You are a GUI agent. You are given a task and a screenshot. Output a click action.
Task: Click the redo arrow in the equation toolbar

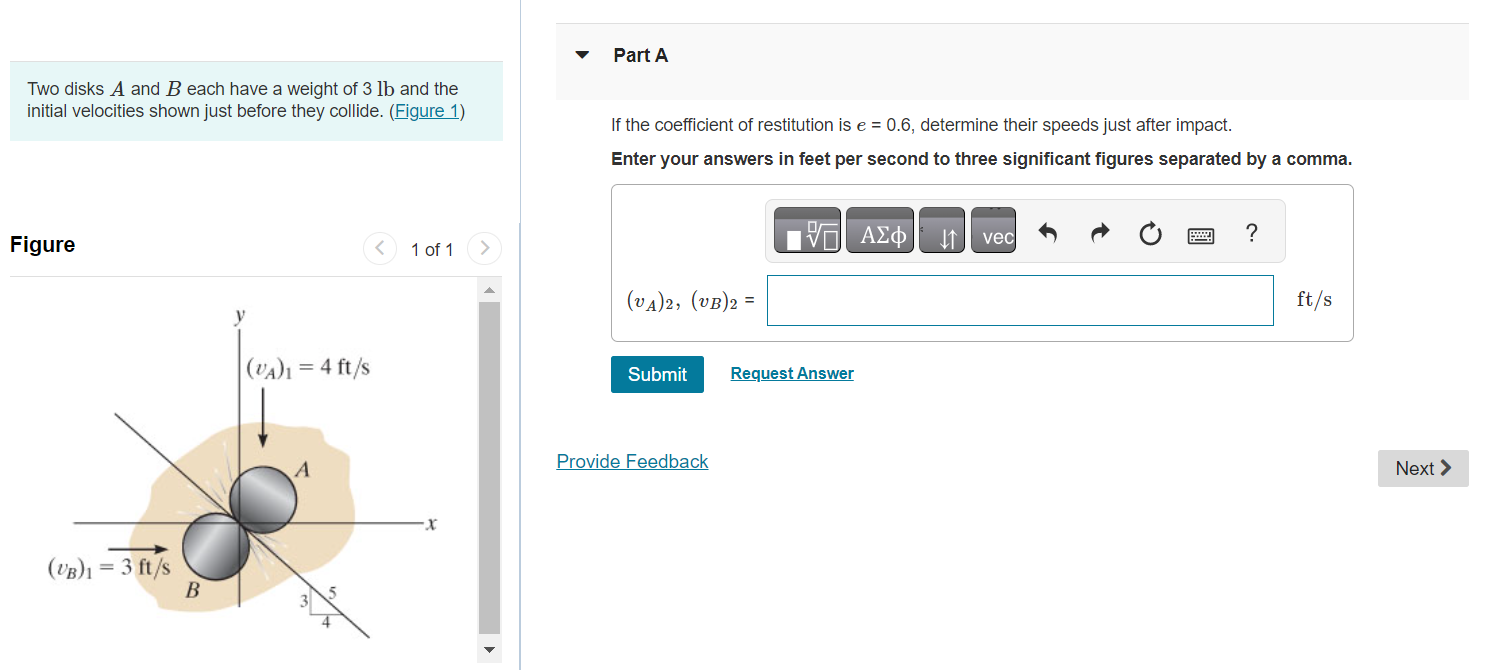pyautogui.click(x=1099, y=232)
